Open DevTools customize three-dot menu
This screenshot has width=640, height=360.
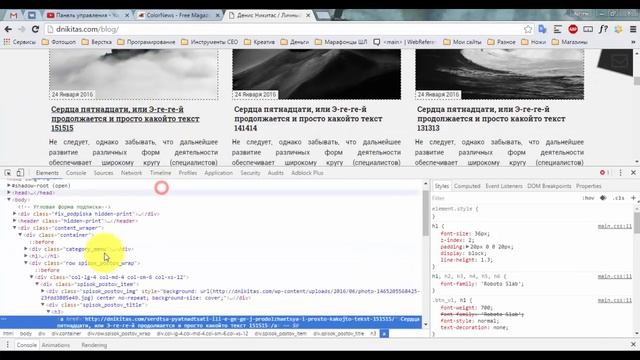[620, 173]
